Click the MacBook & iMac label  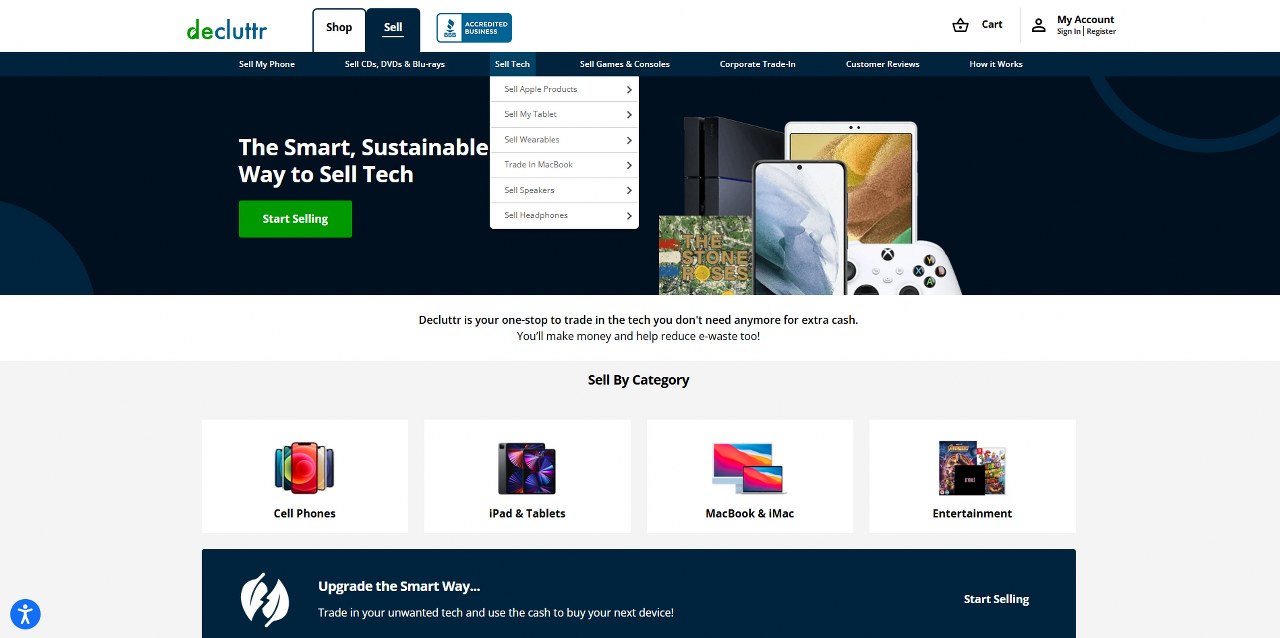pos(750,514)
